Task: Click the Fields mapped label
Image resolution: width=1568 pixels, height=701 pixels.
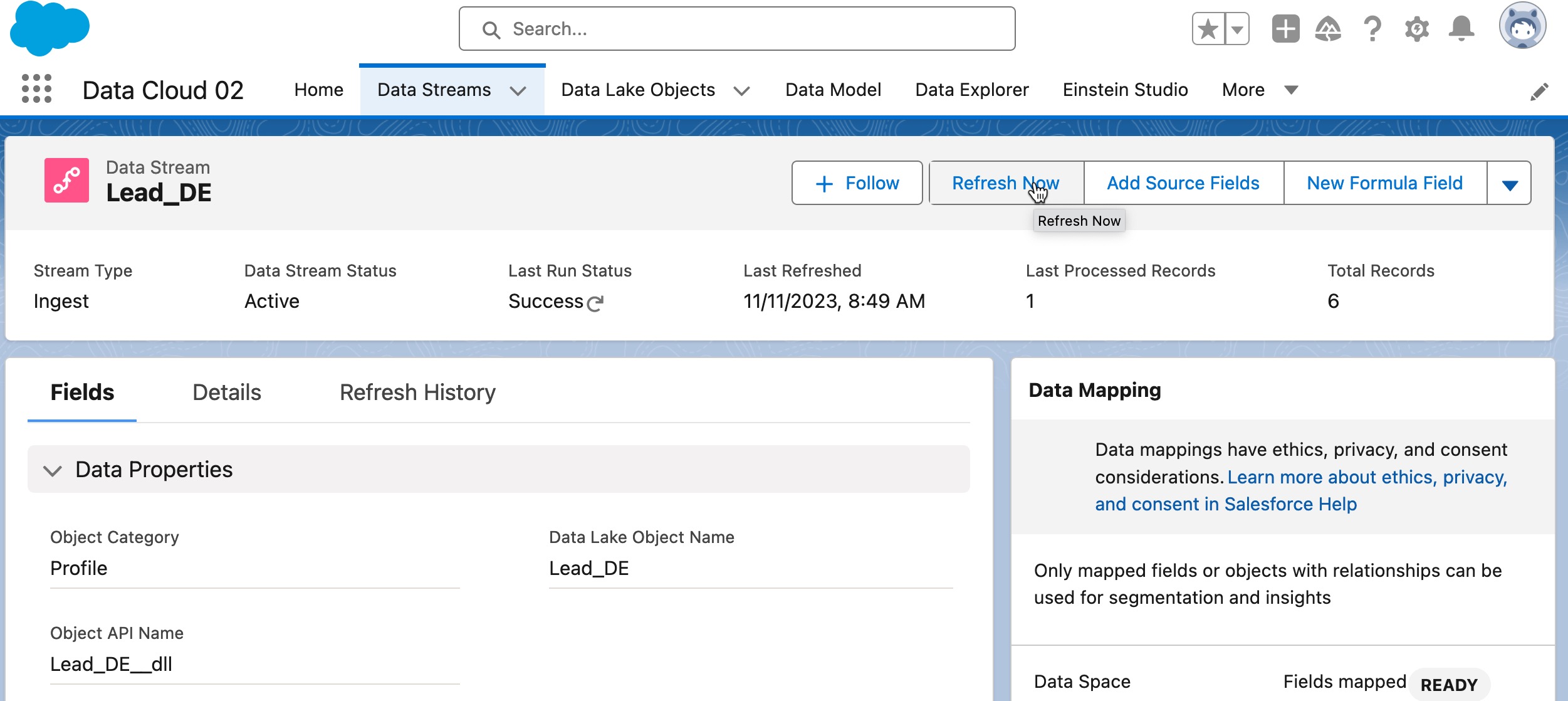Action: tap(1345, 682)
